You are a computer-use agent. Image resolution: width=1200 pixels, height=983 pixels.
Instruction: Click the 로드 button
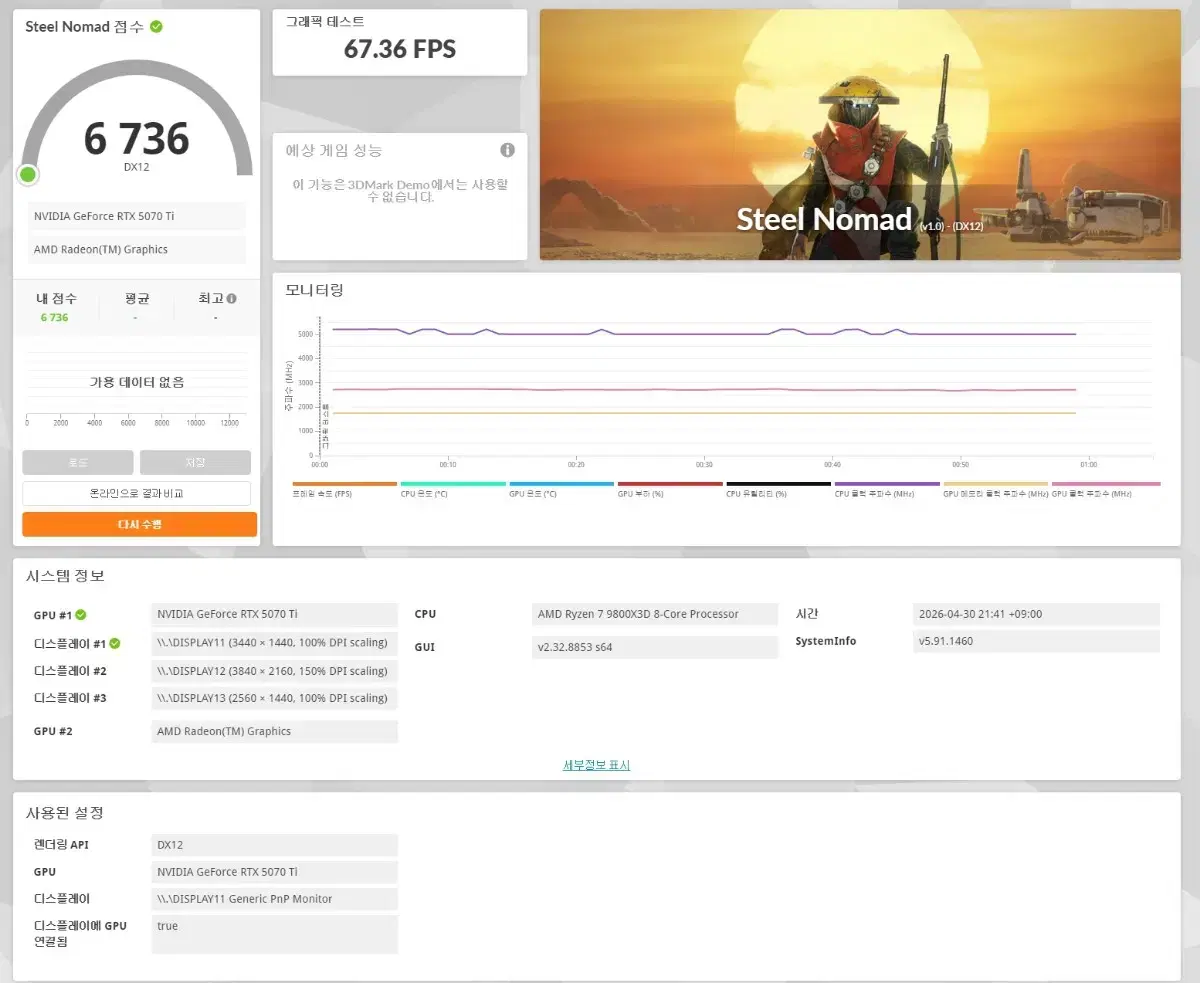pos(78,462)
